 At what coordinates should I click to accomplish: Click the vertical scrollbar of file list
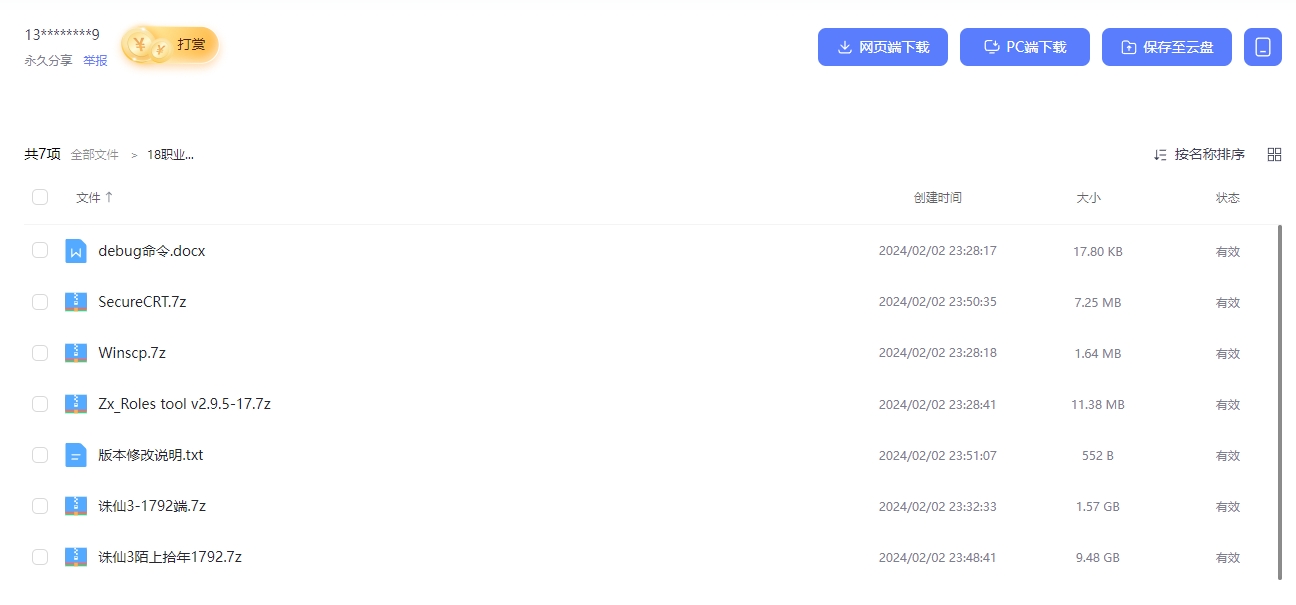pos(1280,402)
